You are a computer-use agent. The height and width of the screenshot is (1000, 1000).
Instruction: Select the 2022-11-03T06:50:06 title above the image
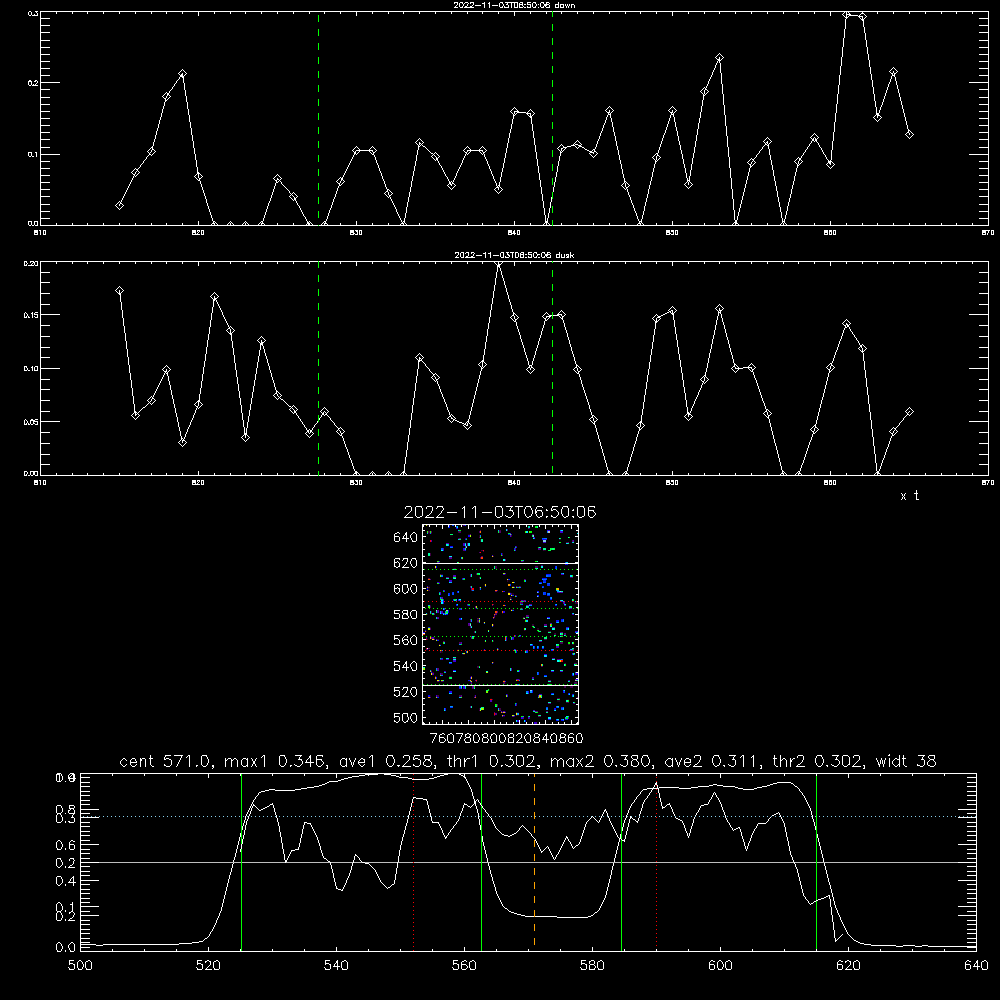tap(500, 512)
